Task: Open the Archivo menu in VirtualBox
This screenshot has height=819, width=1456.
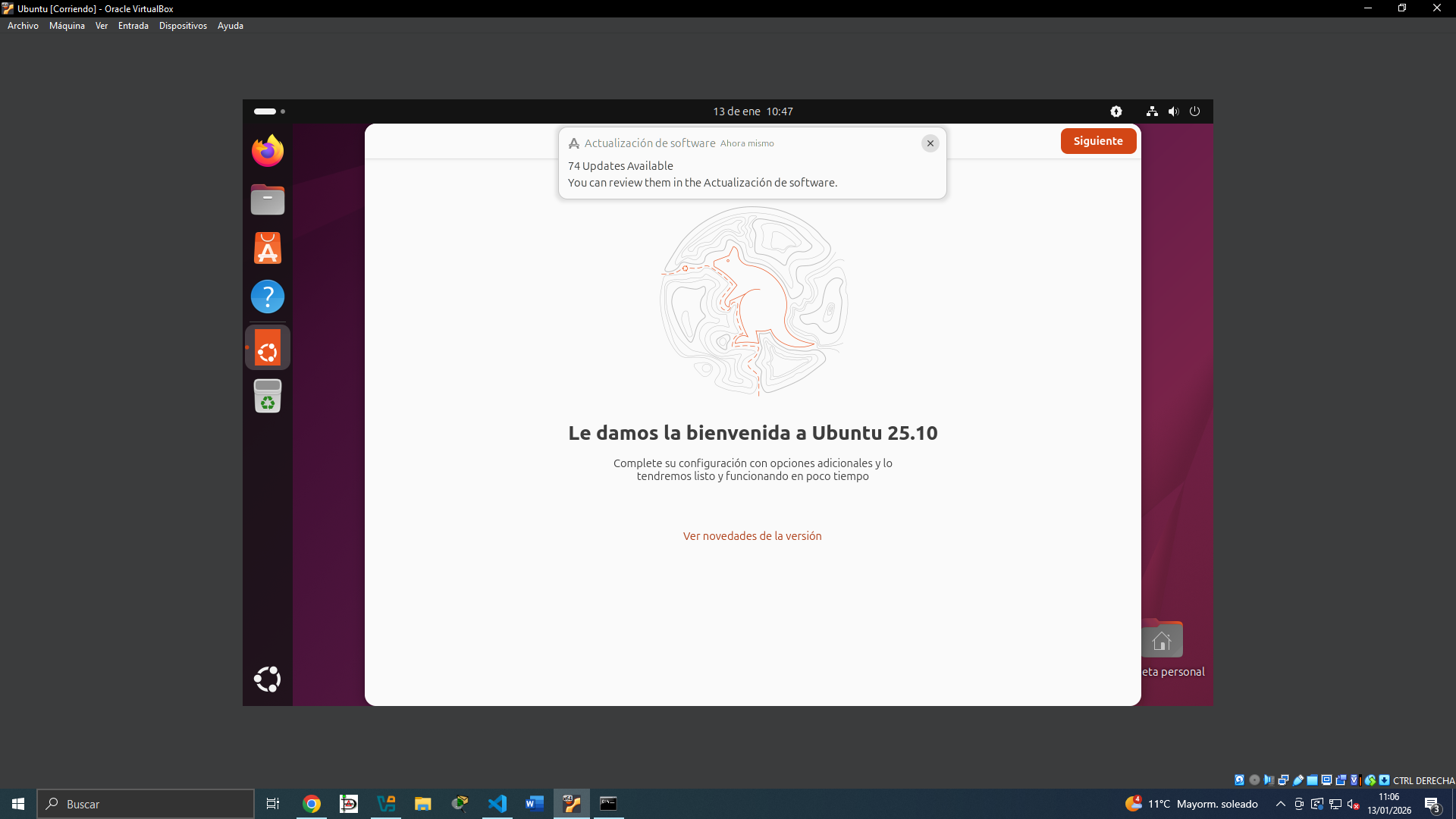Action: click(23, 26)
